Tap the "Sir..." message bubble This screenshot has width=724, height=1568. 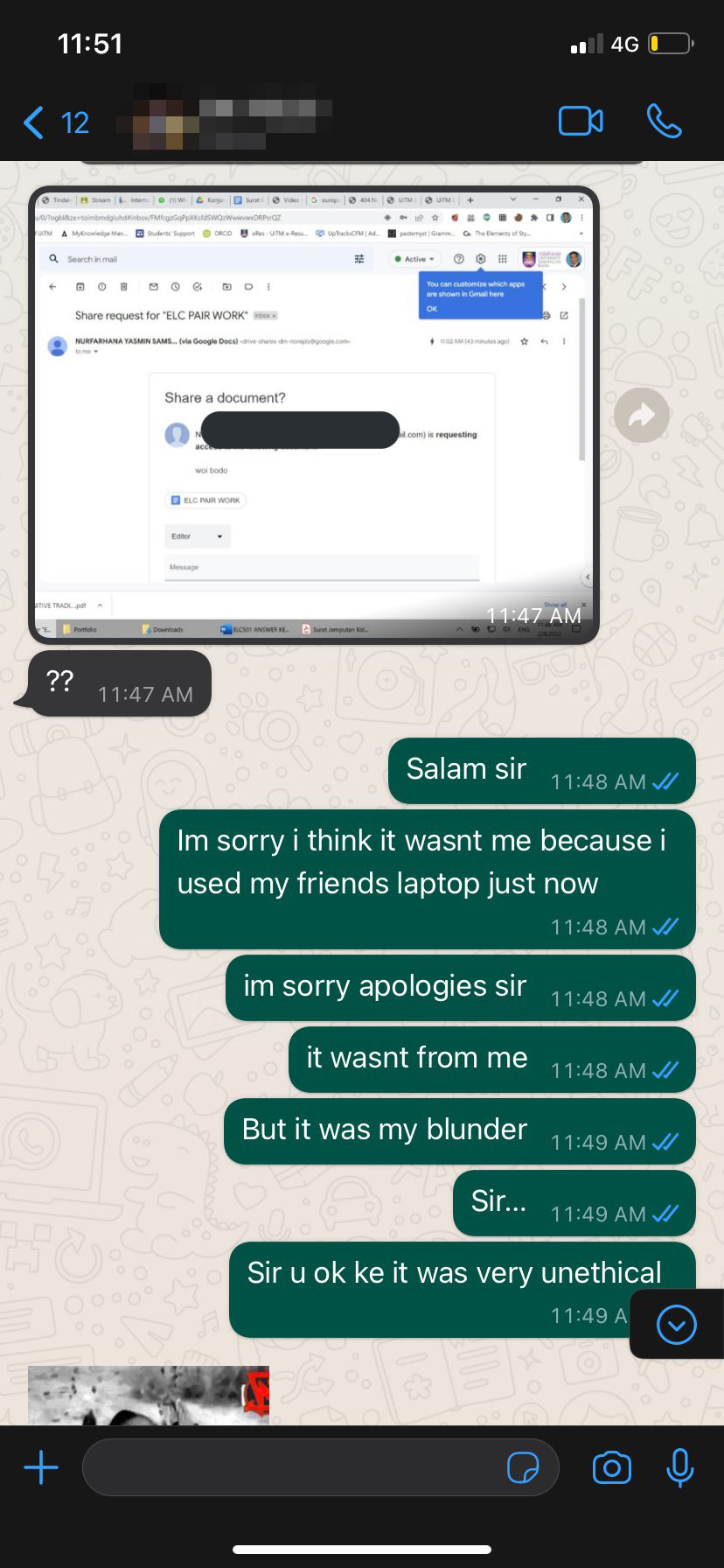tap(574, 1203)
